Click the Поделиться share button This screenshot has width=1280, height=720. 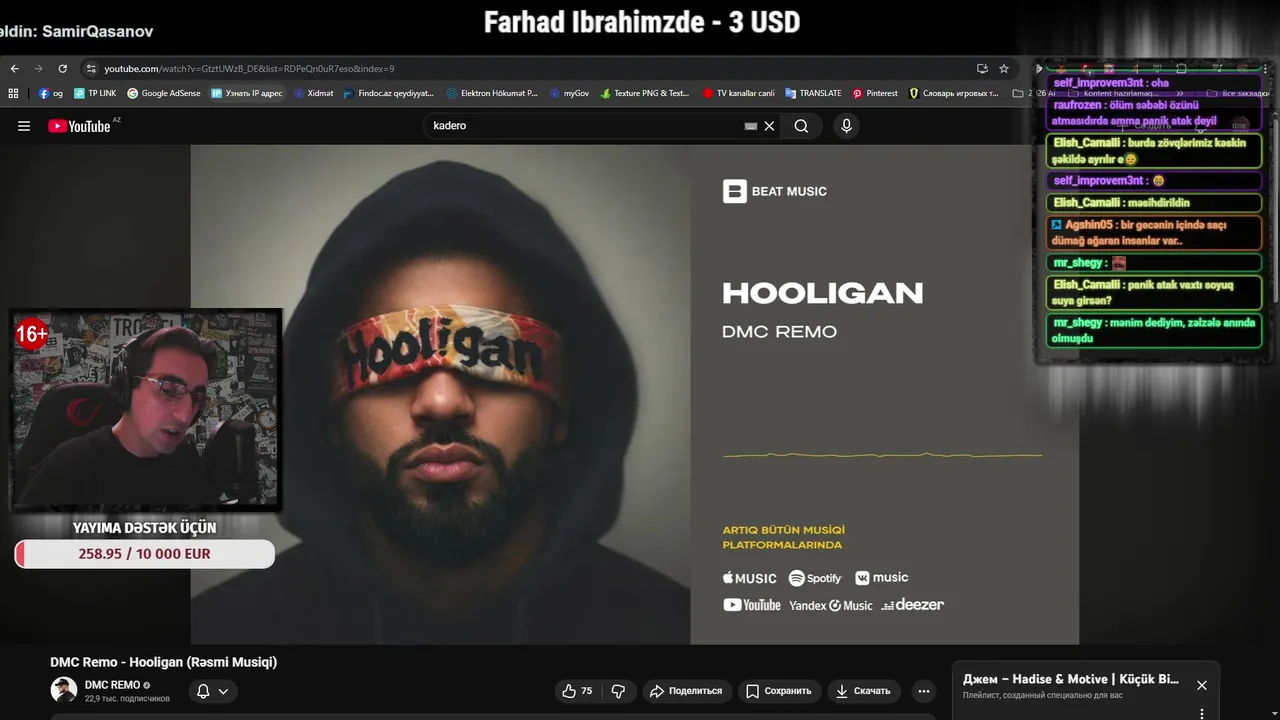click(x=686, y=691)
